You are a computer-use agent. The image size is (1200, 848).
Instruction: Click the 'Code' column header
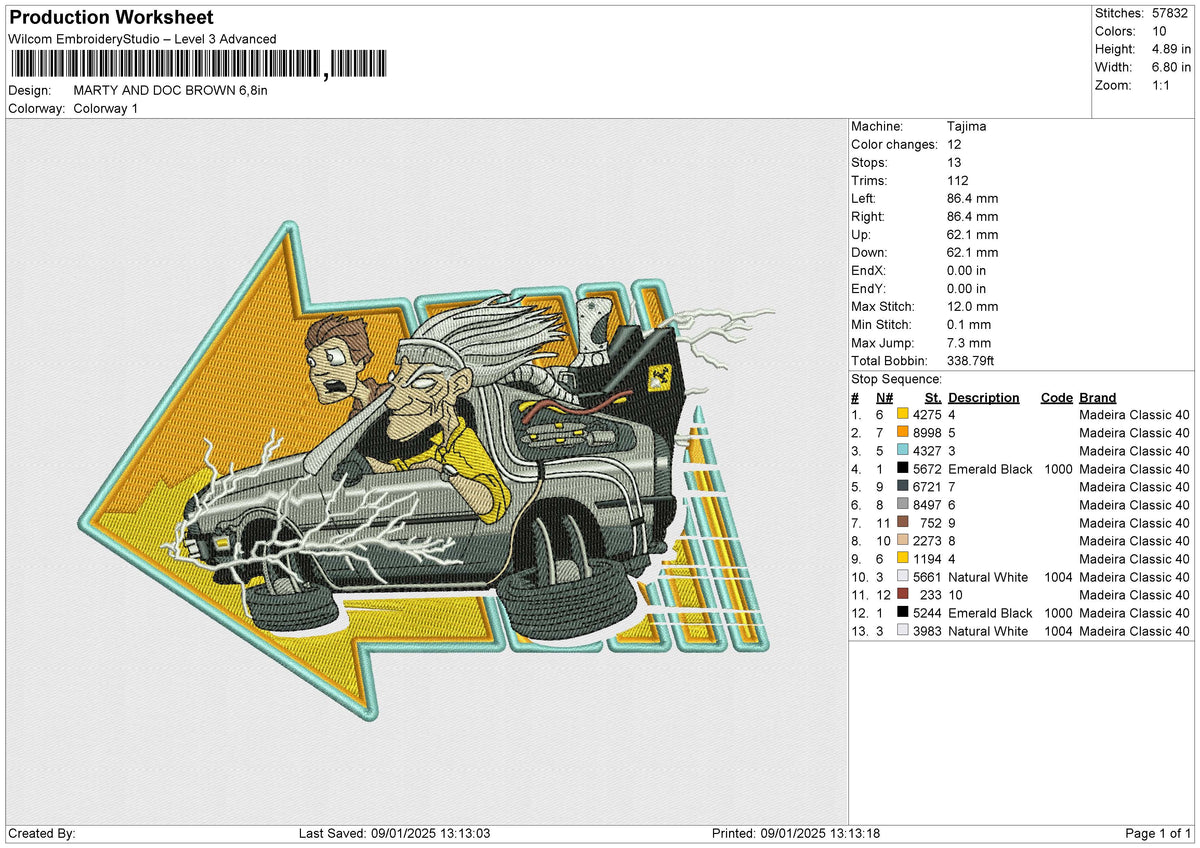(x=1056, y=397)
